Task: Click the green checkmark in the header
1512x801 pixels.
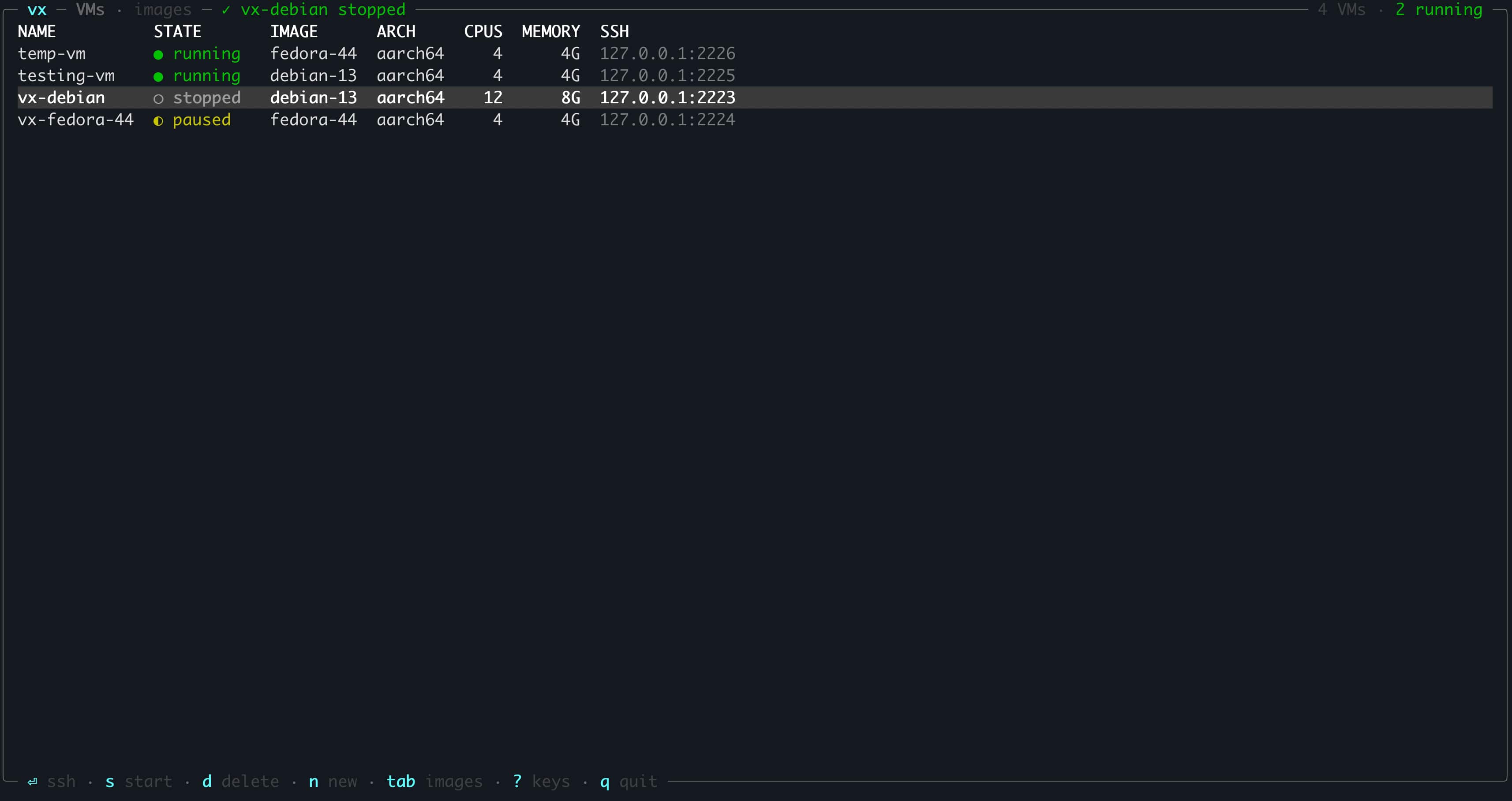Action: pyautogui.click(x=226, y=10)
